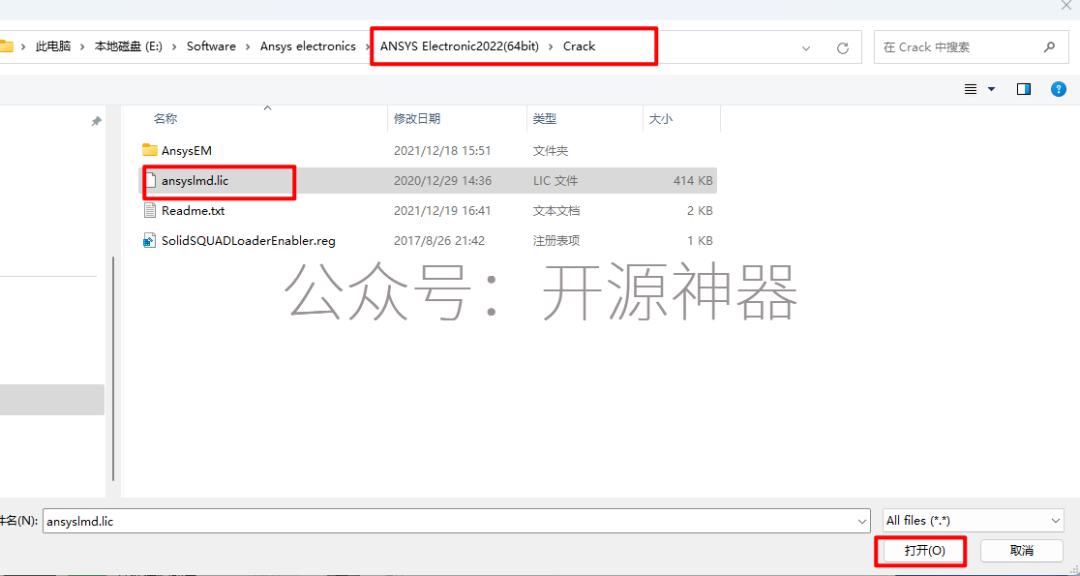Click the SolidSQUADLoaderEnabler.reg registry icon
The height and width of the screenshot is (576, 1080).
[x=149, y=241]
